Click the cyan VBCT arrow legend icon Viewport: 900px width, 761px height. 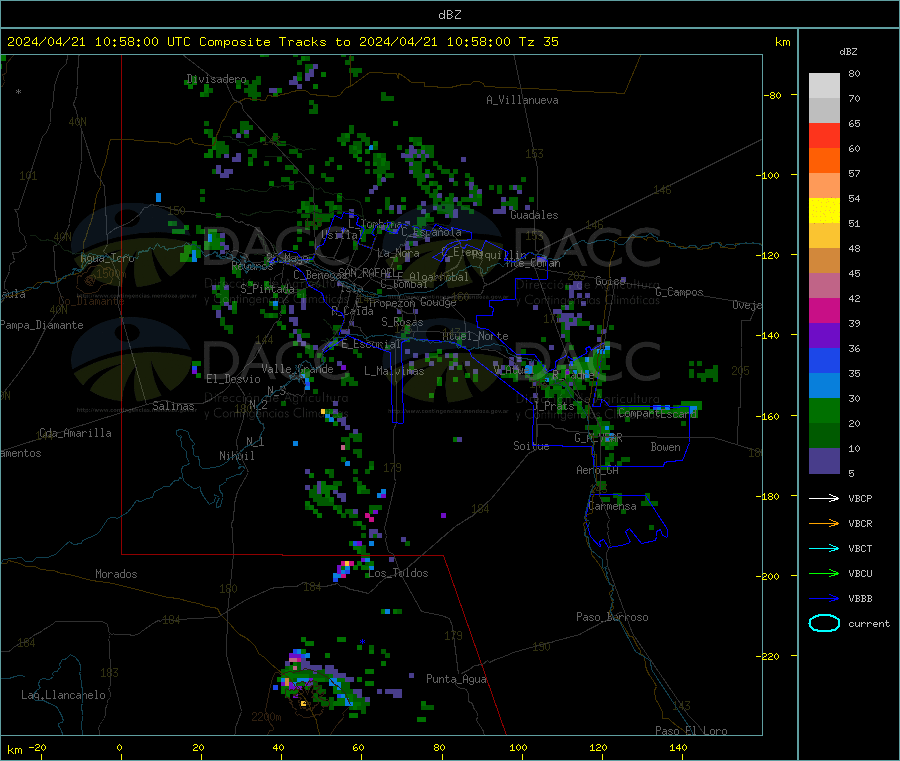click(x=824, y=548)
